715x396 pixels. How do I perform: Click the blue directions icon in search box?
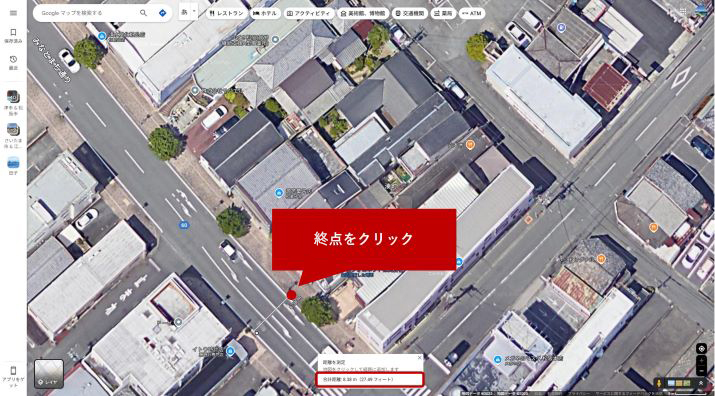click(x=162, y=13)
